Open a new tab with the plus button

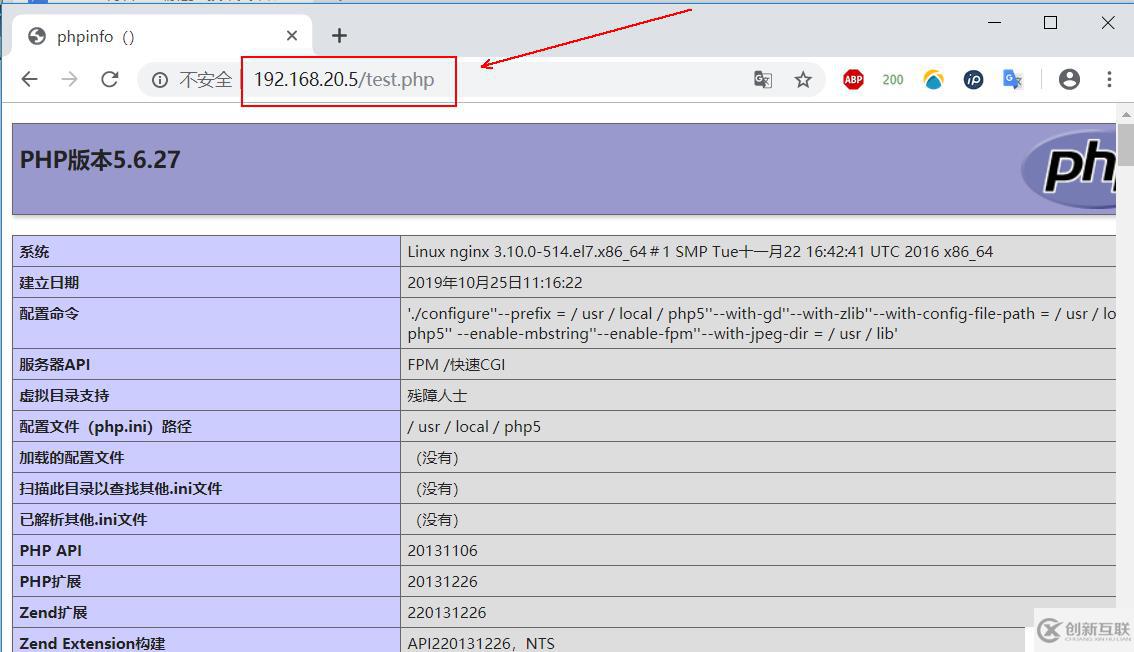[x=338, y=35]
